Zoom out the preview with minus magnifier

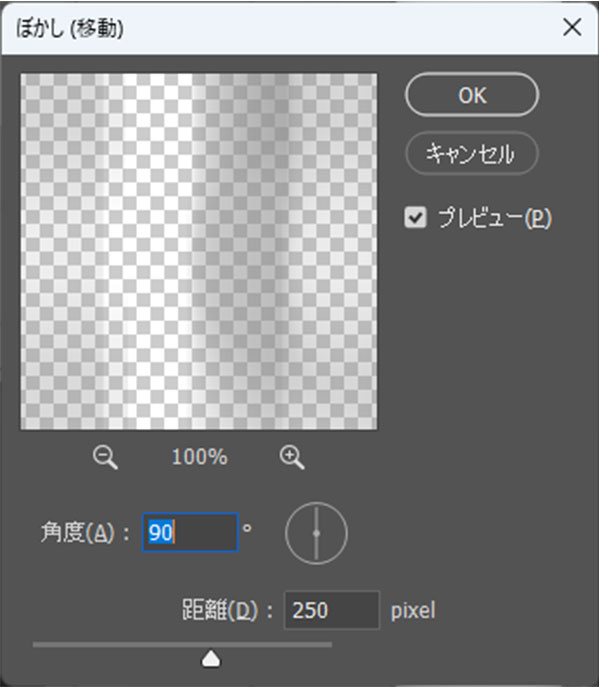tap(105, 458)
